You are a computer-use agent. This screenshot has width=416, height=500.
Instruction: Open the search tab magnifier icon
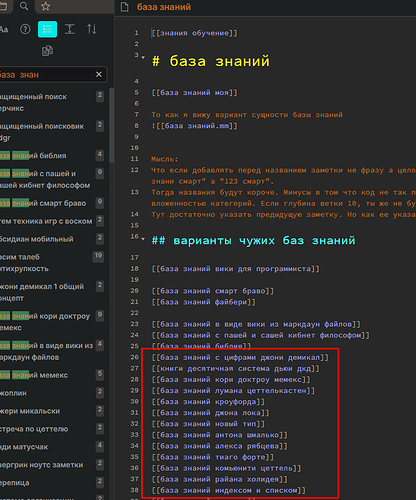pos(24,6)
